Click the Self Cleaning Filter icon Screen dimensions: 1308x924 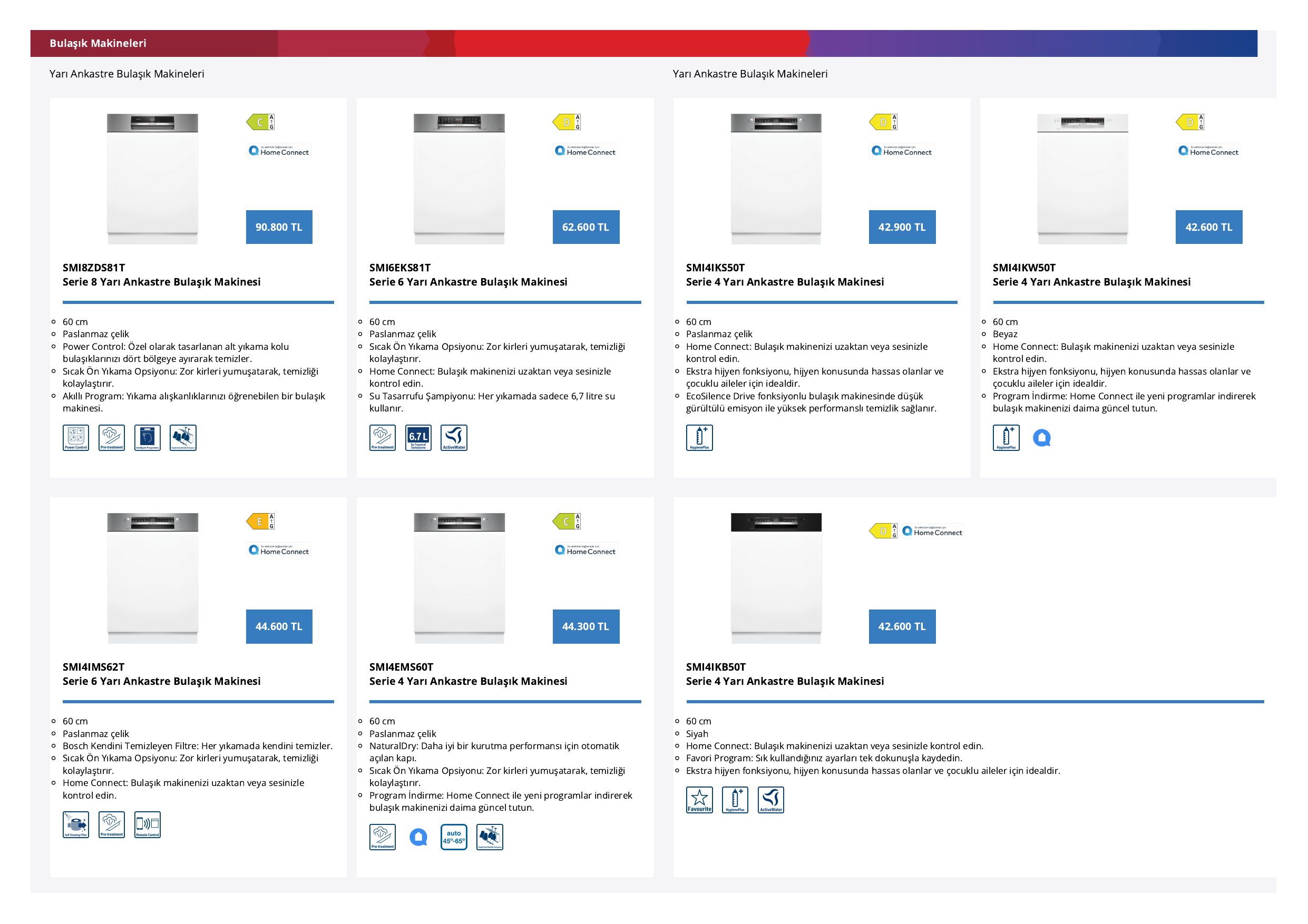point(76,825)
